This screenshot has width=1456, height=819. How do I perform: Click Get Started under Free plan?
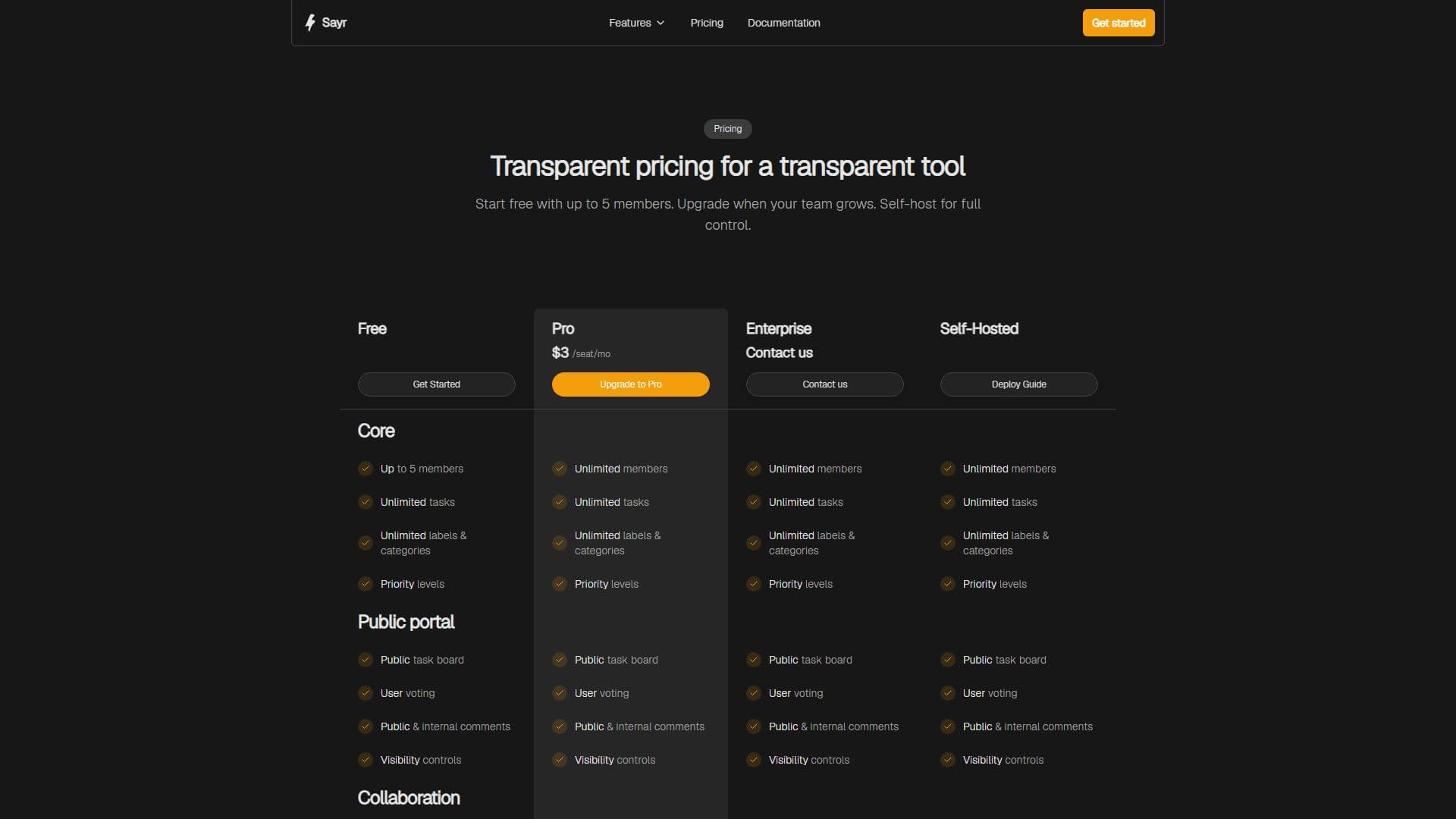coord(437,384)
